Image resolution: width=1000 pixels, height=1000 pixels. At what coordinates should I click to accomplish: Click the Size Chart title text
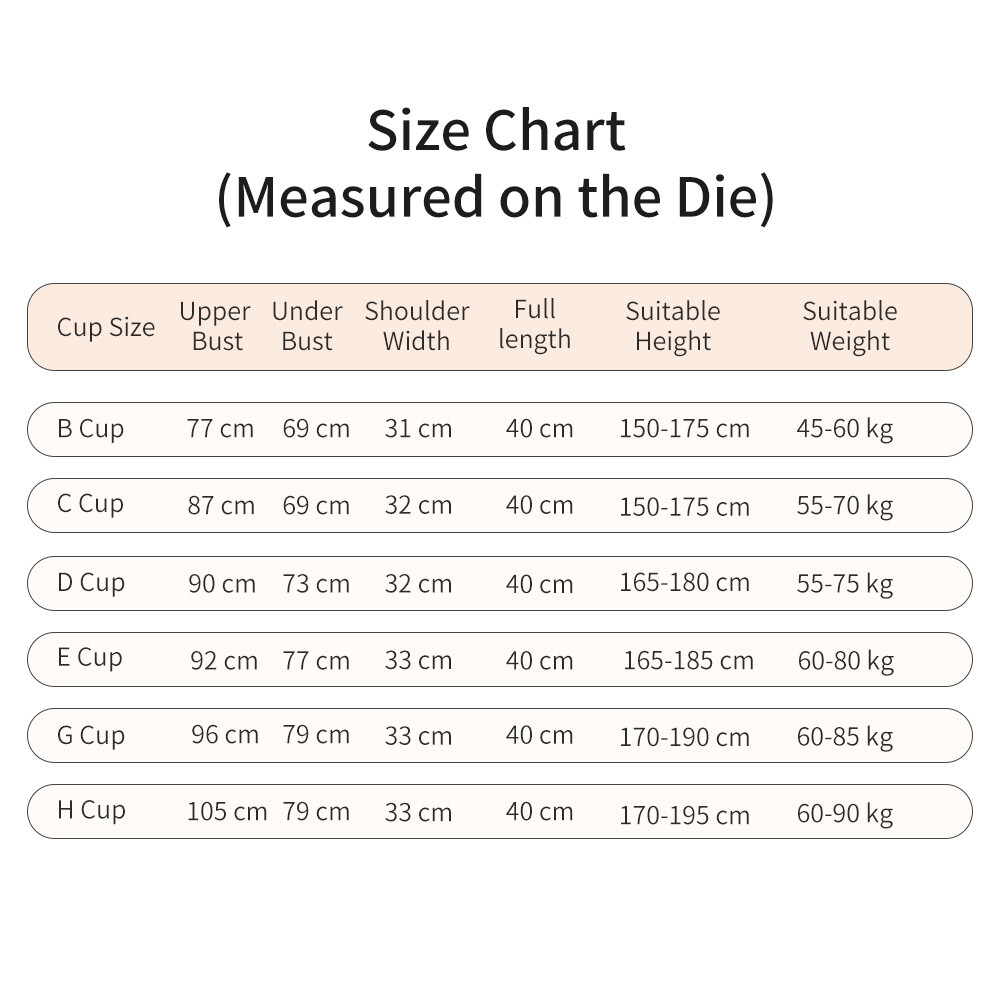496,131
